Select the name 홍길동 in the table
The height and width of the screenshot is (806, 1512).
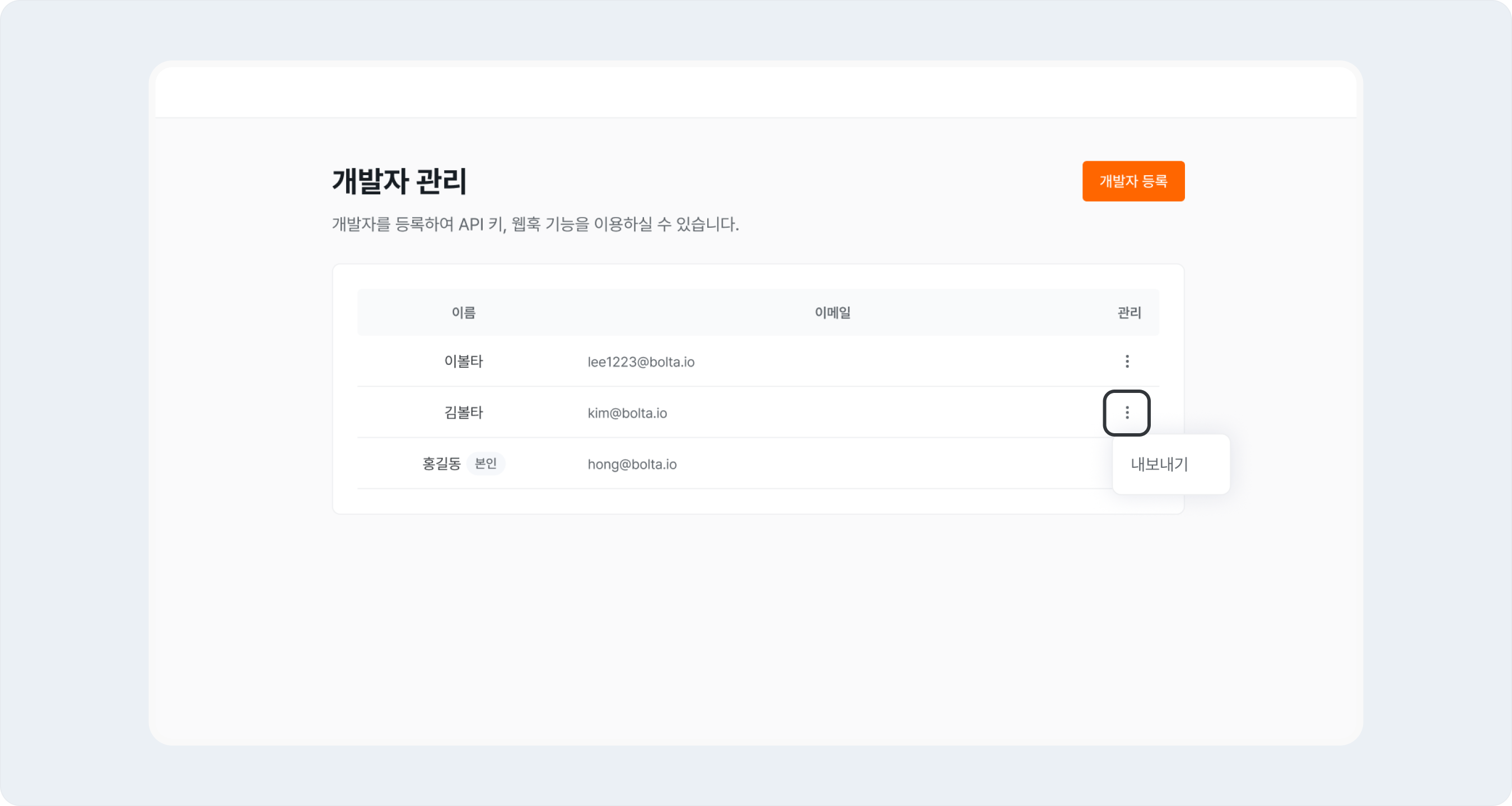[x=441, y=464]
